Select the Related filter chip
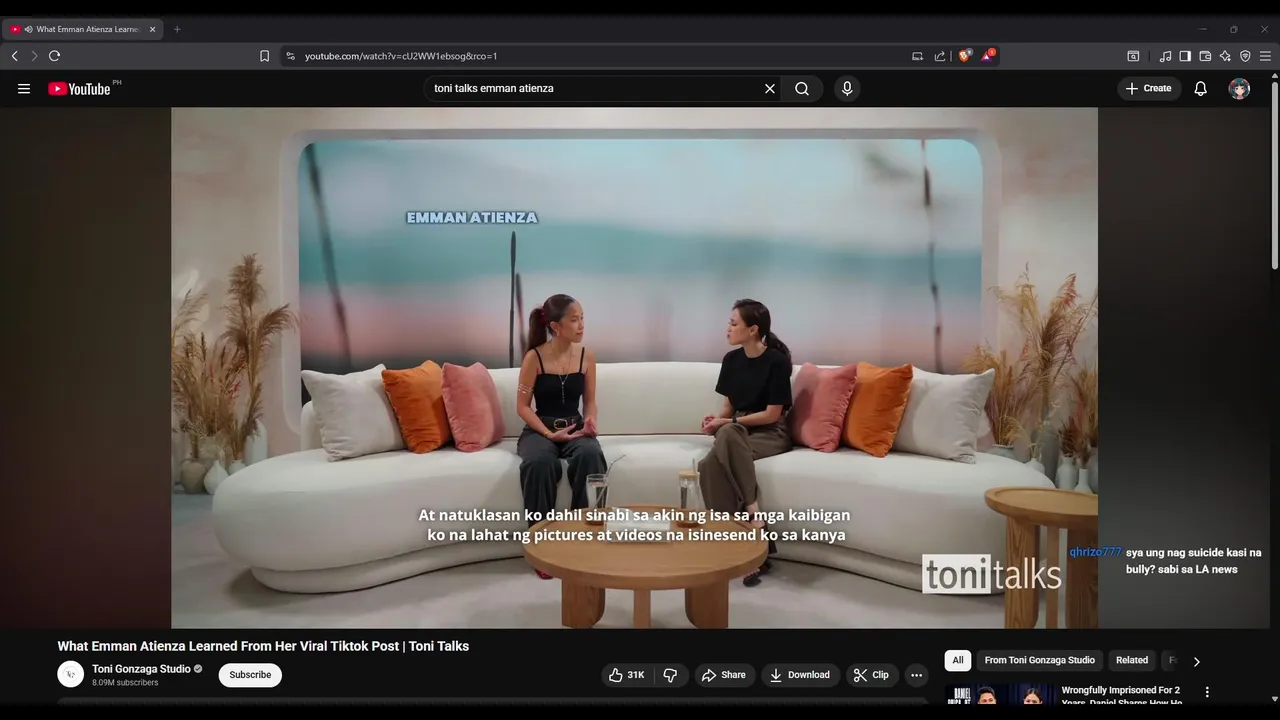The width and height of the screenshot is (1280, 720). tap(1132, 660)
